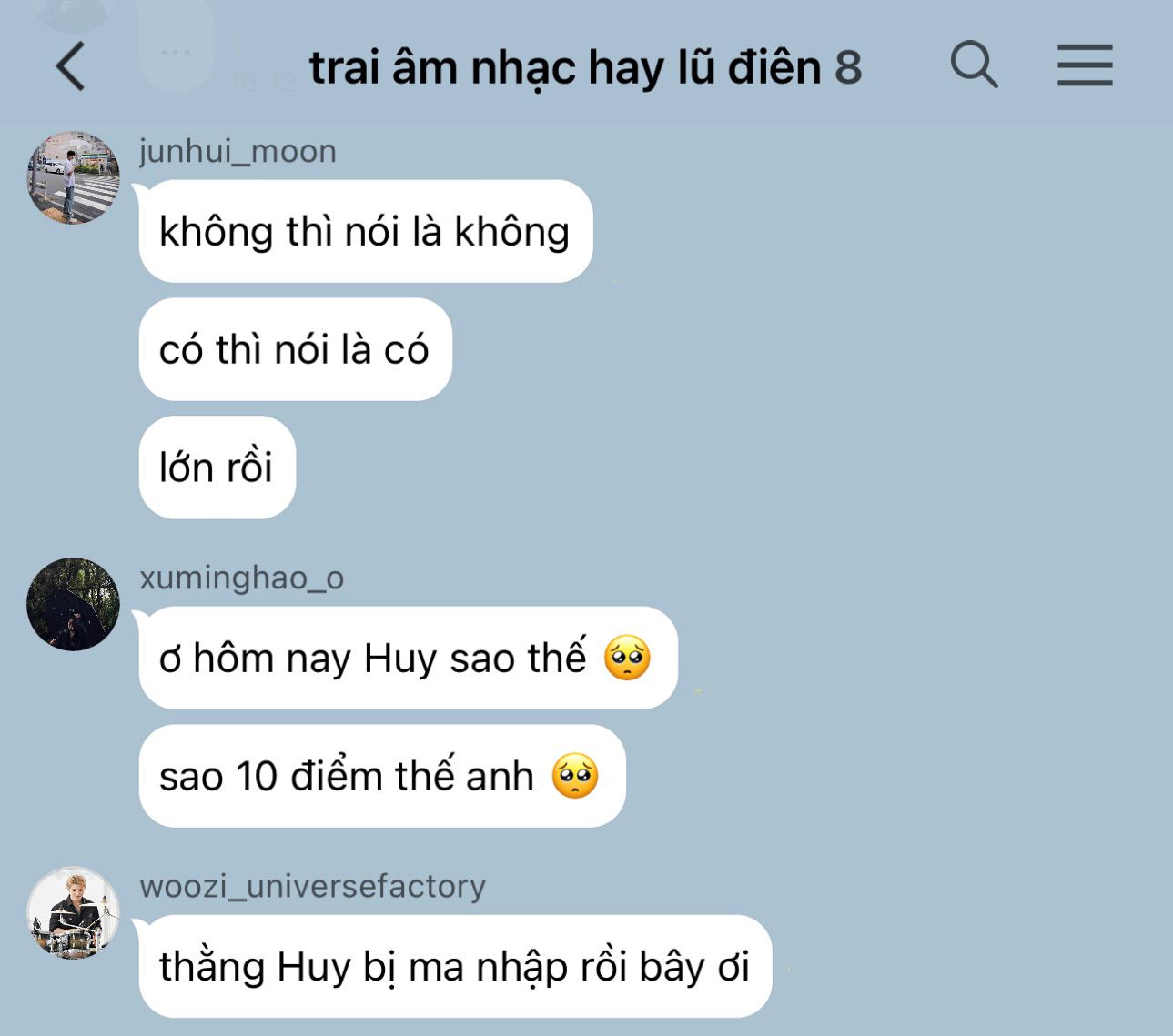The width and height of the screenshot is (1173, 1036).
Task: Open xuminghao_o's profile picture
Action: coord(73,604)
